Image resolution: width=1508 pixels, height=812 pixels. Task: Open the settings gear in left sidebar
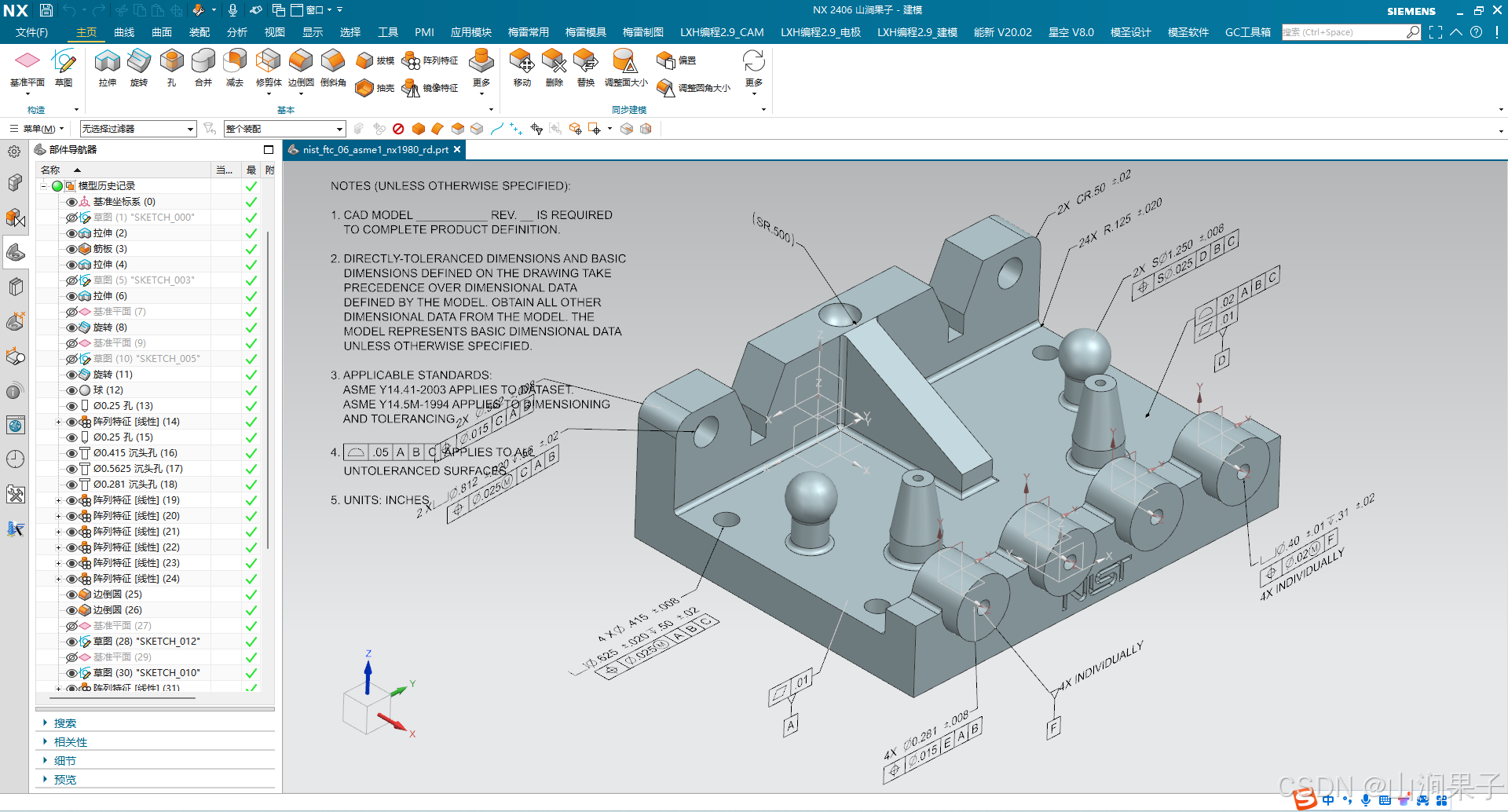coord(14,152)
